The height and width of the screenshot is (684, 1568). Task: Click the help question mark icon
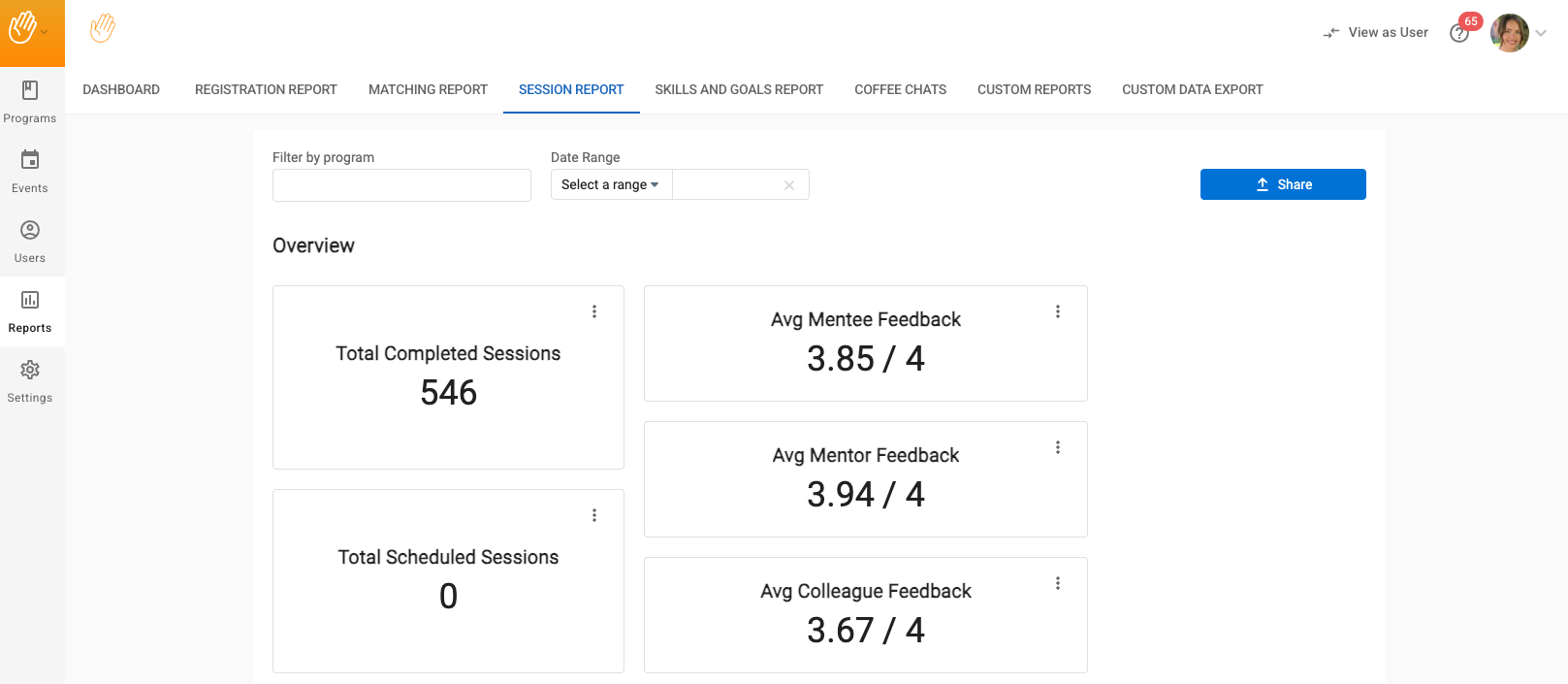[1458, 34]
